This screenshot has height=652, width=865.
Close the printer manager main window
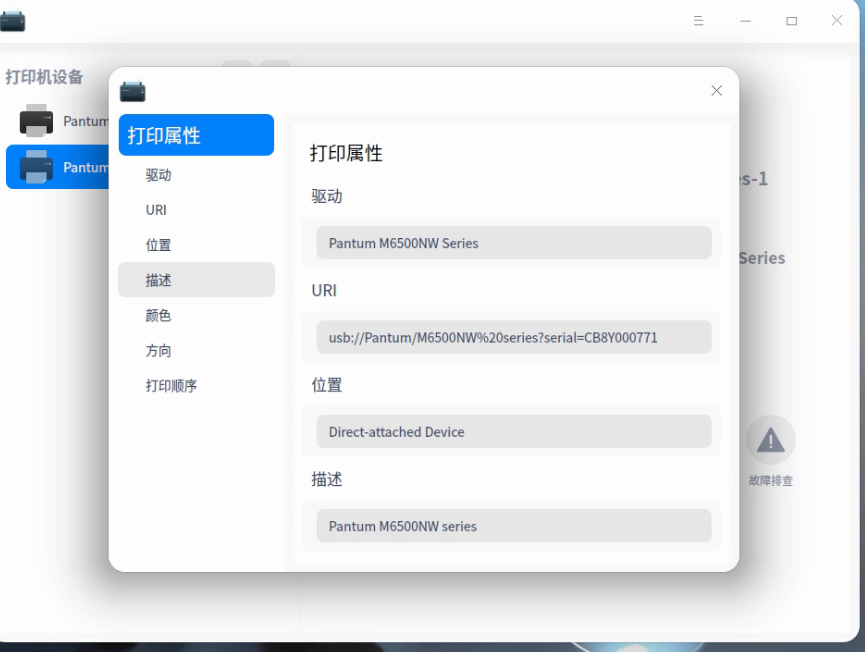(x=837, y=20)
